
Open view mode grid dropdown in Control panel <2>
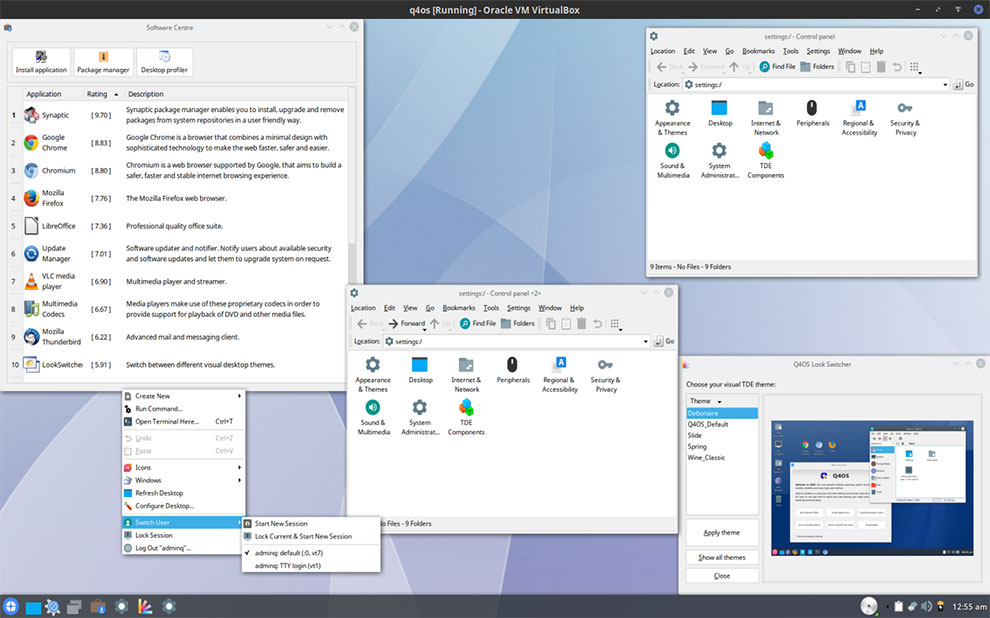(616, 324)
